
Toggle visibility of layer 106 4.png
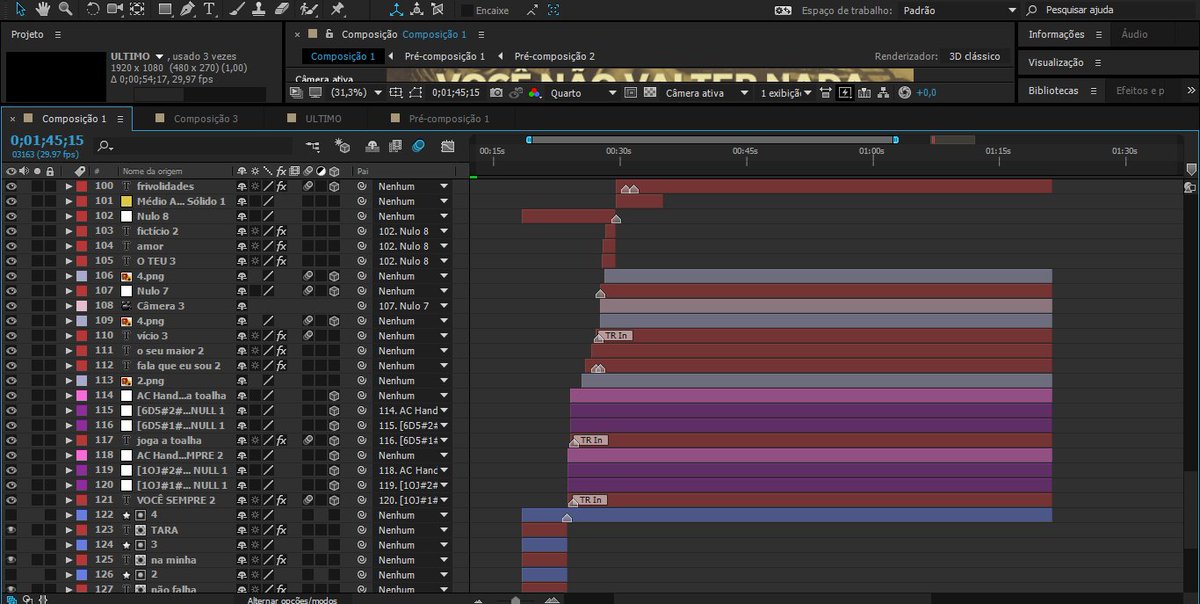tap(11, 276)
